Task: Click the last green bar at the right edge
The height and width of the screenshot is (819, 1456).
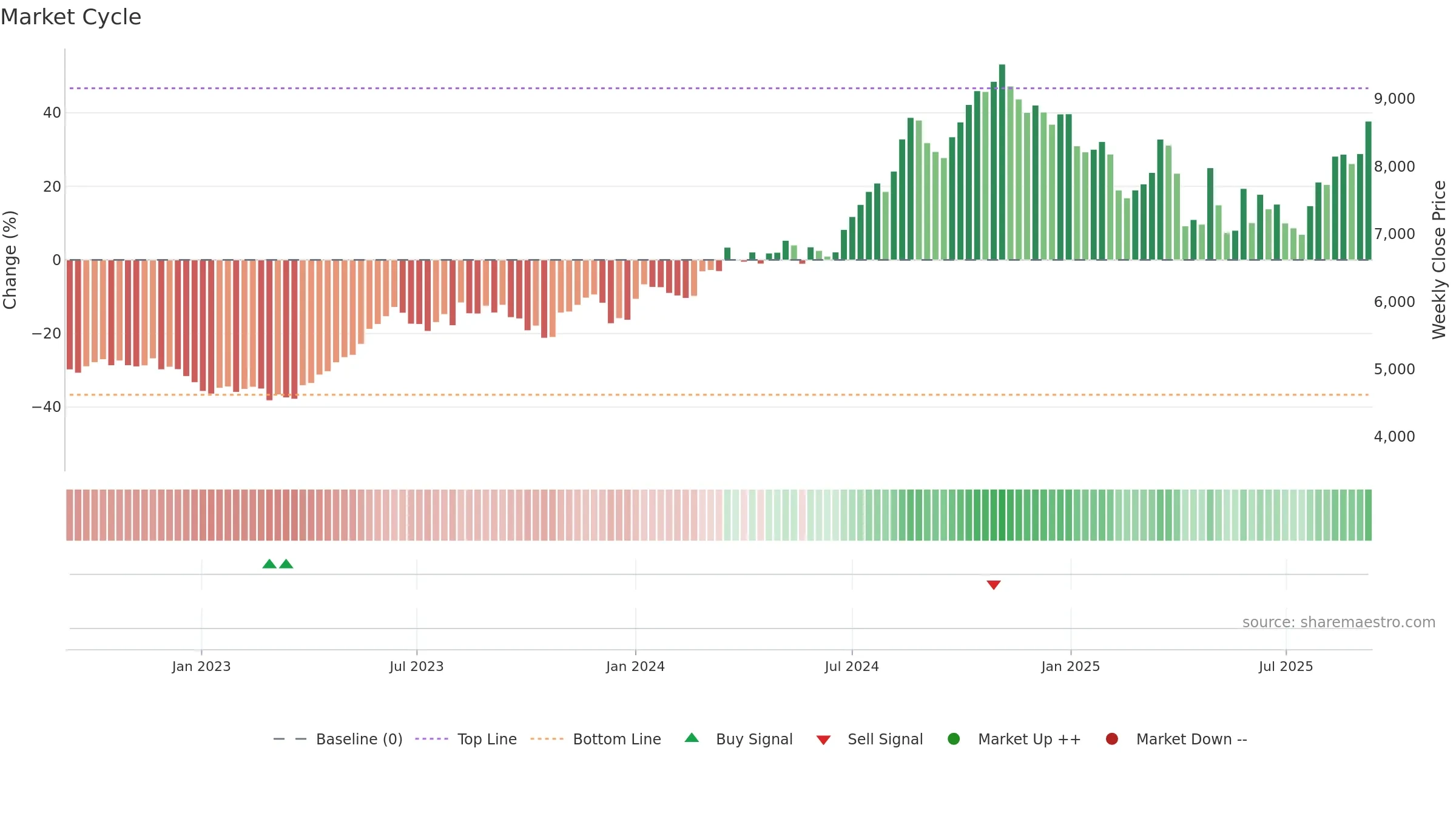Action: tap(1368, 190)
